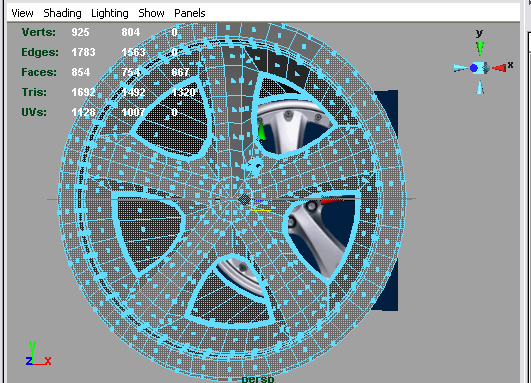The width and height of the screenshot is (531, 383).
Task: Click the persp camera name label
Action: tap(258, 379)
